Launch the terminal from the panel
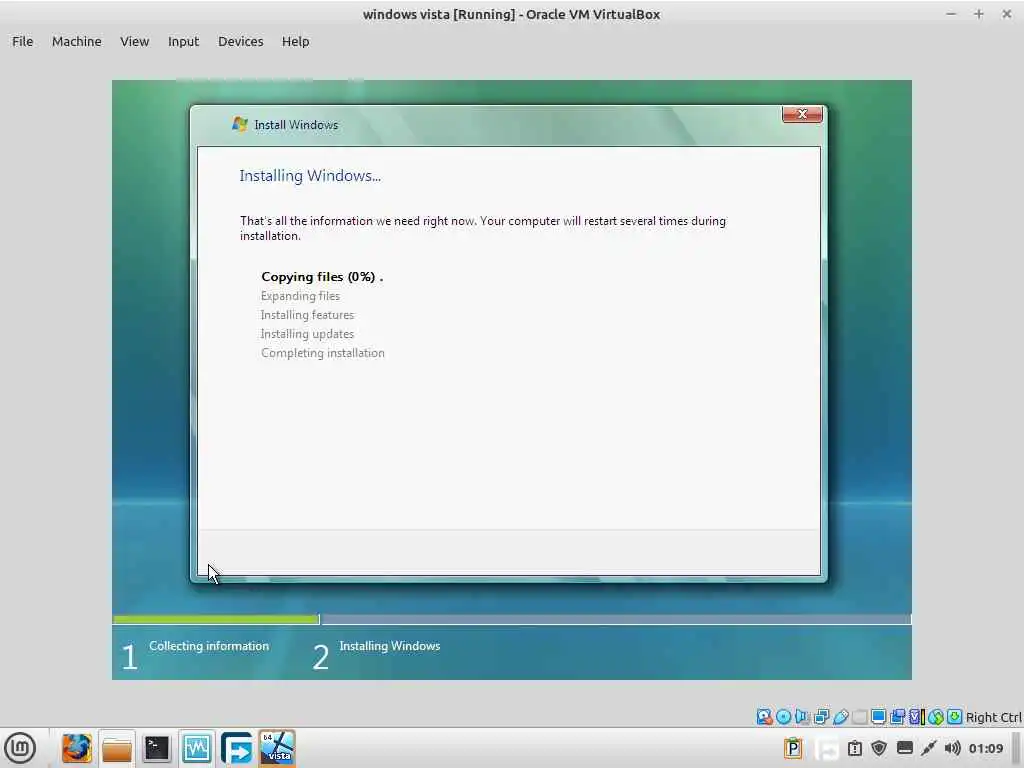 [x=157, y=748]
